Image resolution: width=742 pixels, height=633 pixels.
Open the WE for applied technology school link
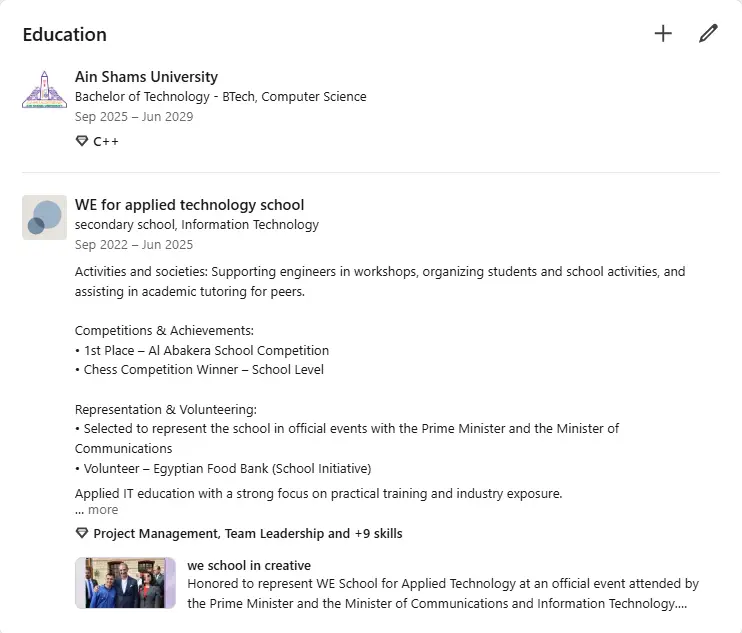click(x=189, y=205)
